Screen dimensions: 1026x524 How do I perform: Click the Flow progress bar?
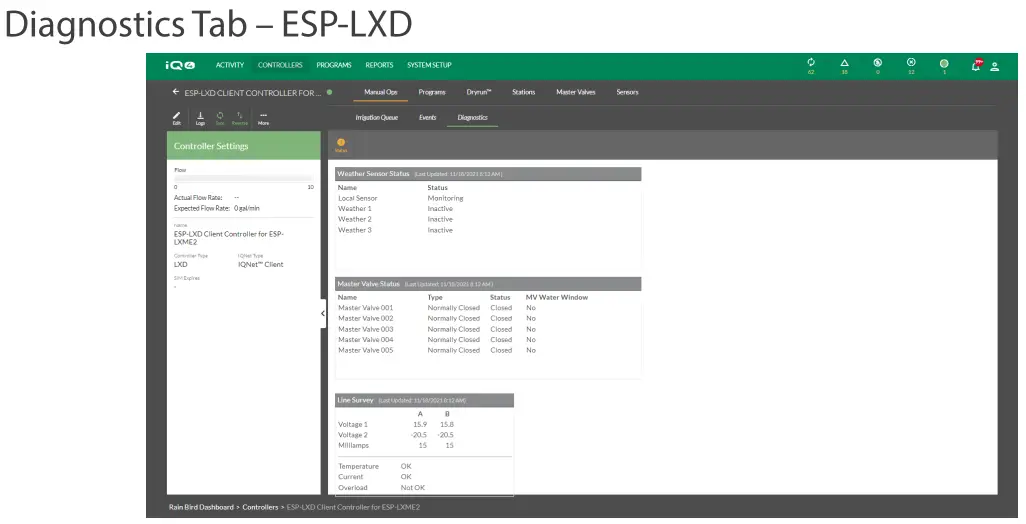click(243, 179)
